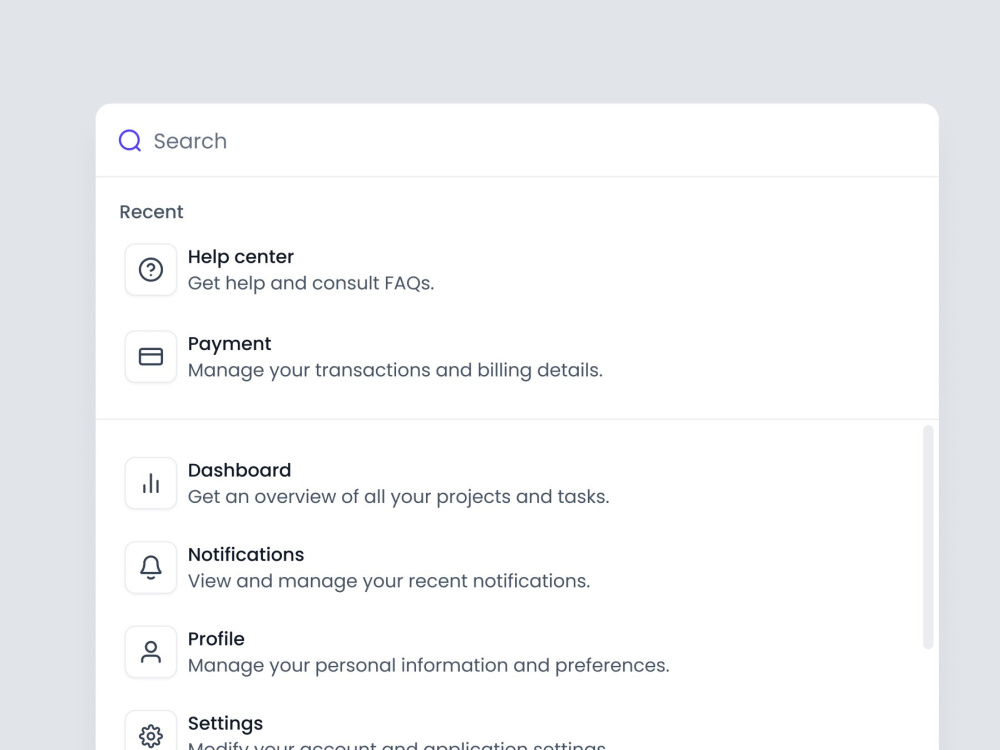Click the Payment credit card icon
Viewport: 1000px width, 750px height.
coord(151,357)
